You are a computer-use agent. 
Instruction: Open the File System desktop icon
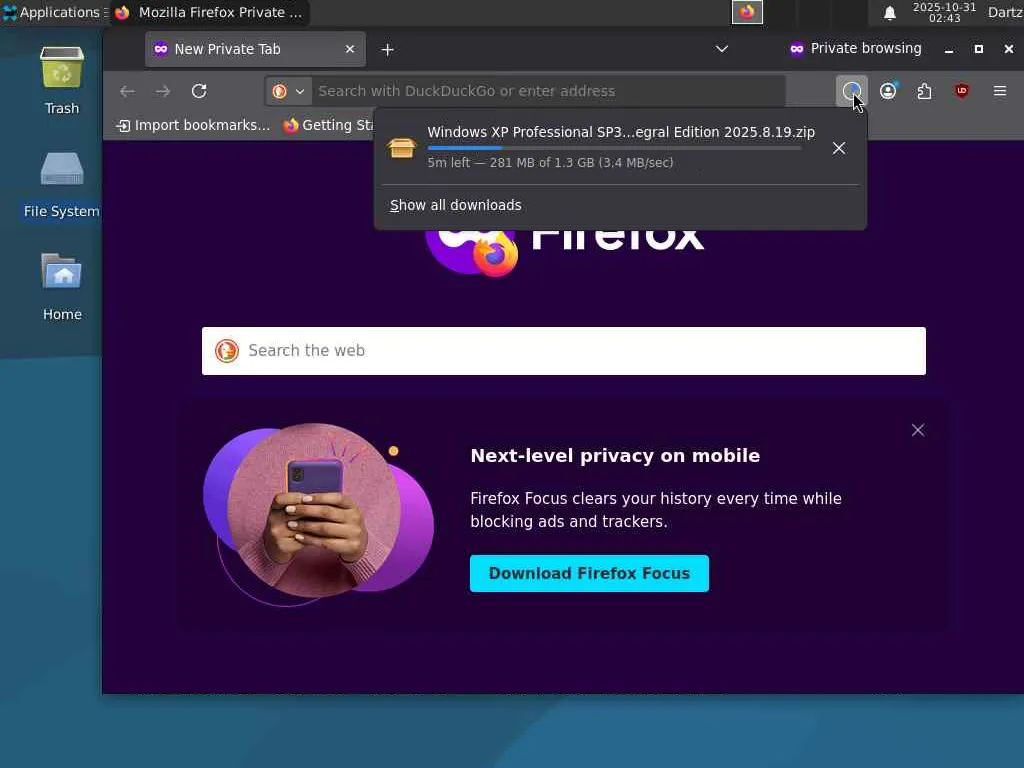tap(61, 184)
